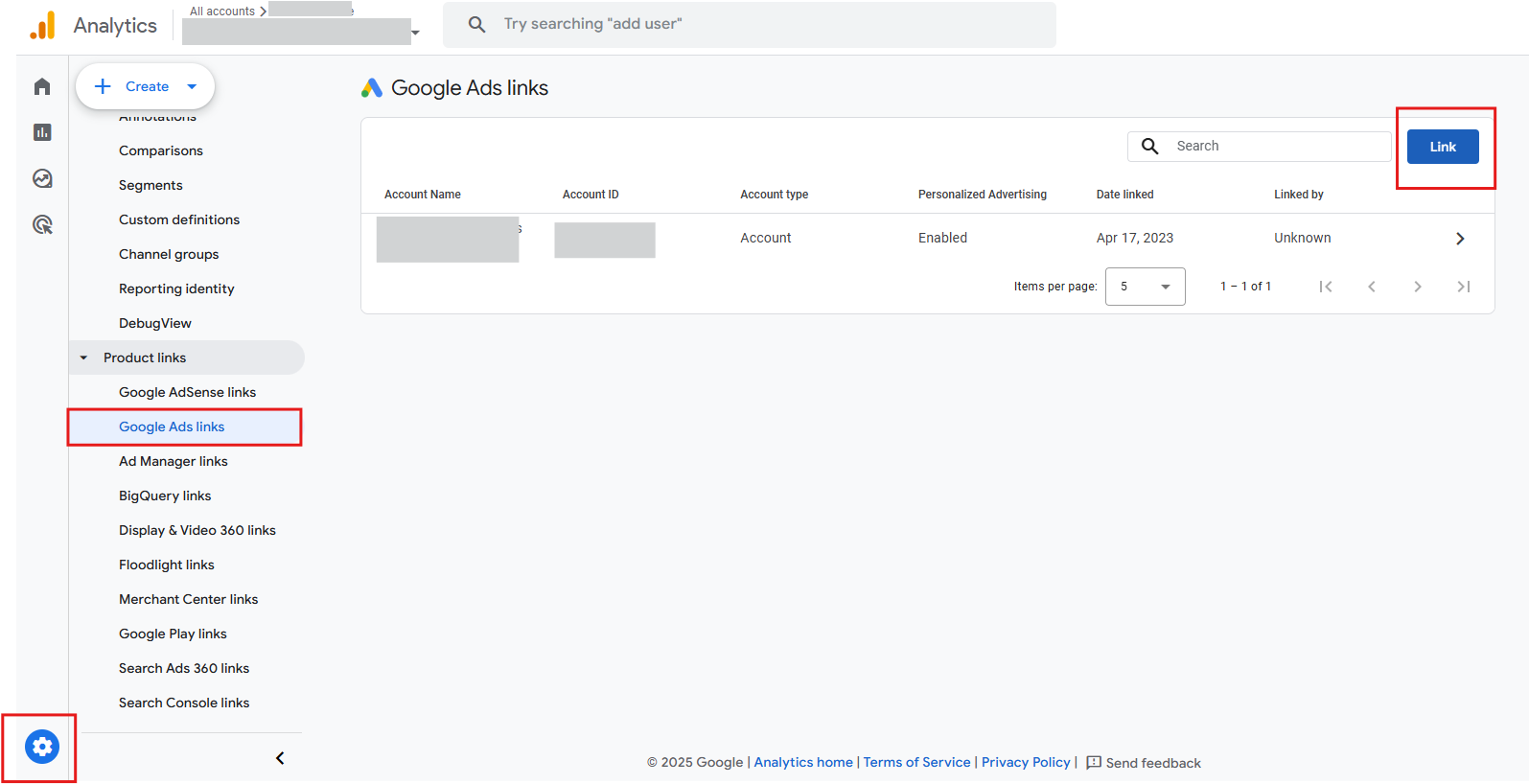Open the Explore icon in left rail
Viewport: 1529px width, 784px height.
point(42,178)
